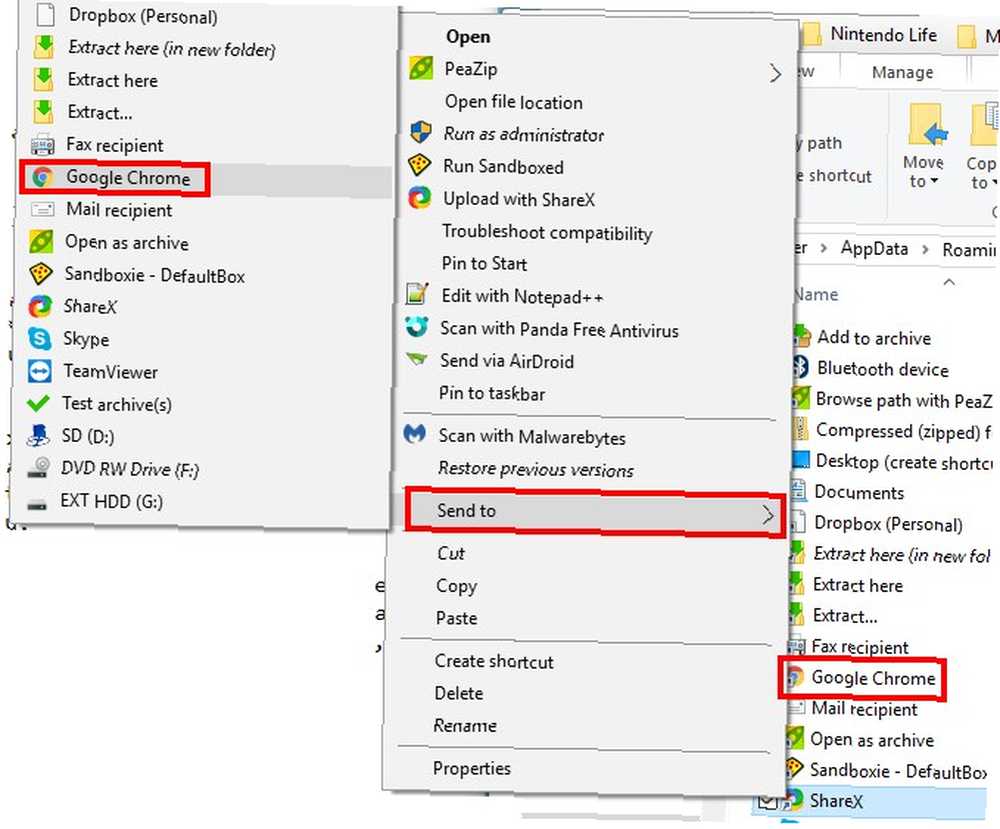Choose Troubleshoot compatibility
The width and height of the screenshot is (1000, 829).
[547, 232]
